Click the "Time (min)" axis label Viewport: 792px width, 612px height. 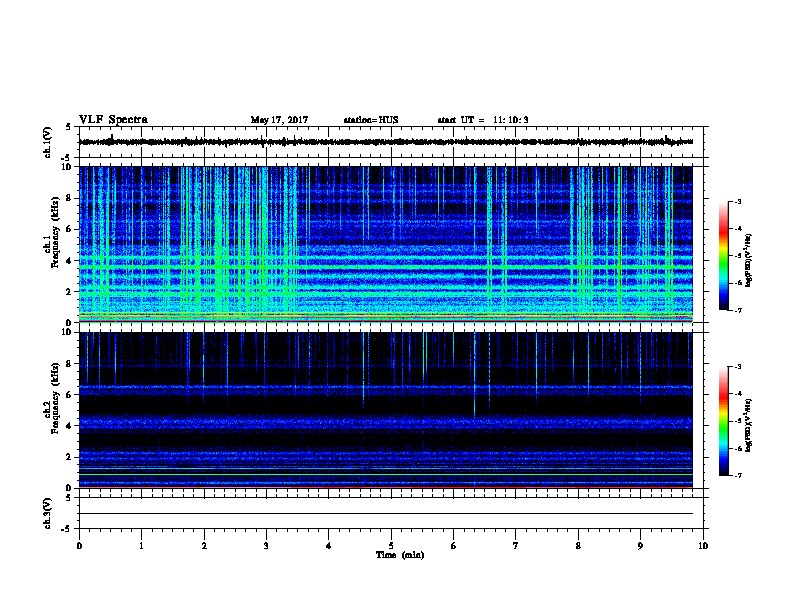400,555
